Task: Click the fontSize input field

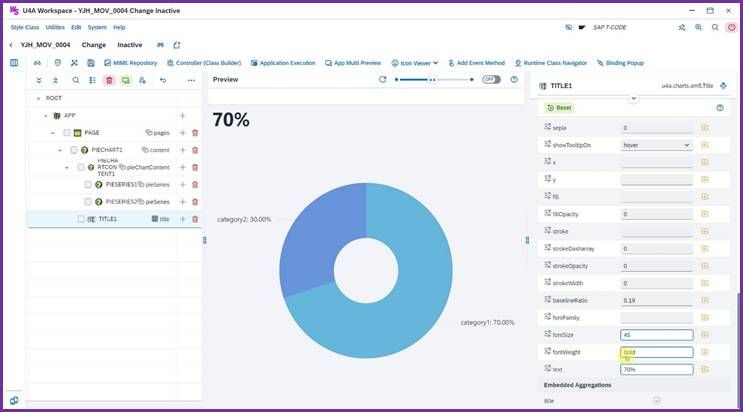Action: click(656, 335)
